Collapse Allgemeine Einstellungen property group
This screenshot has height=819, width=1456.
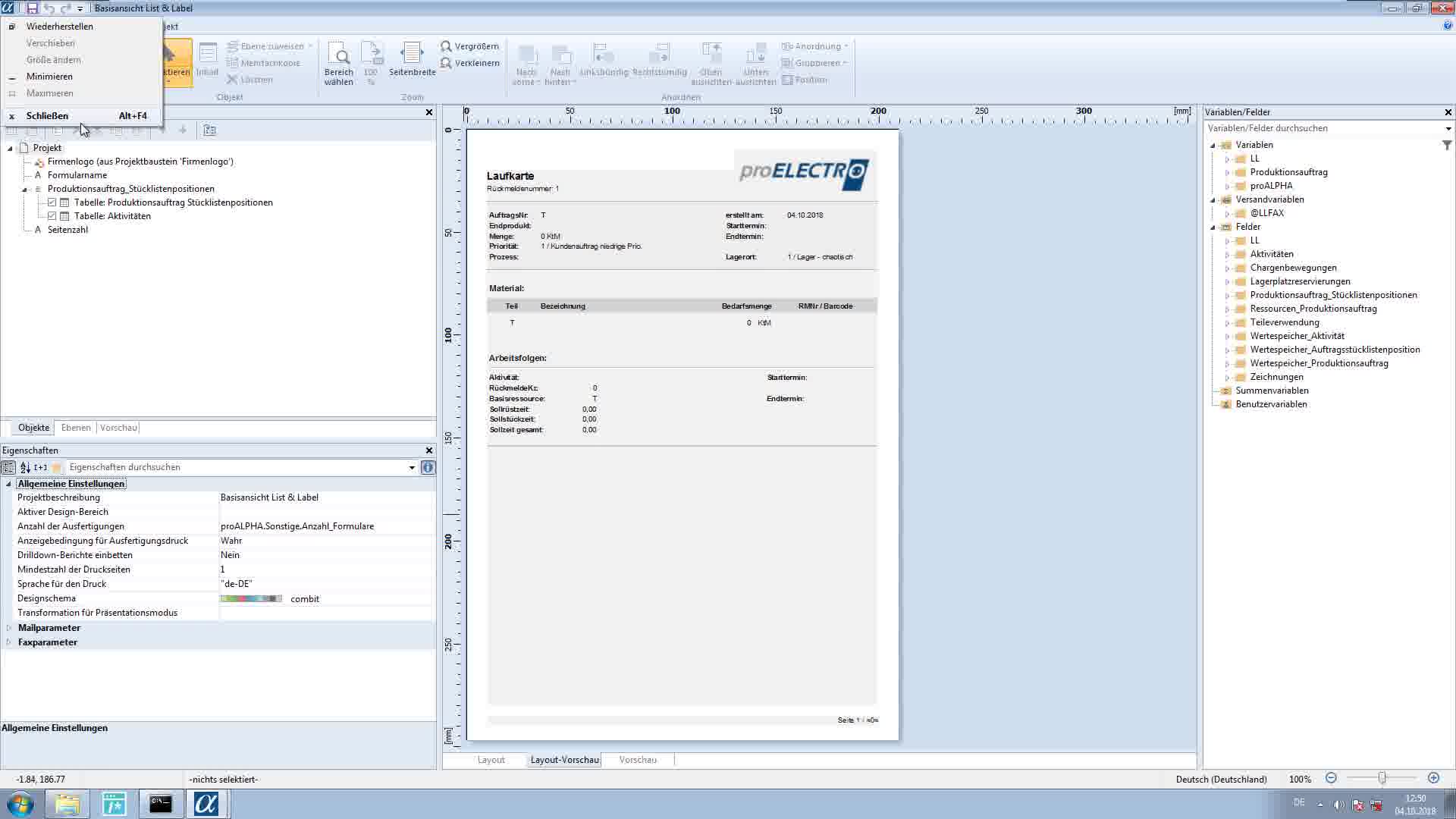[x=9, y=484]
